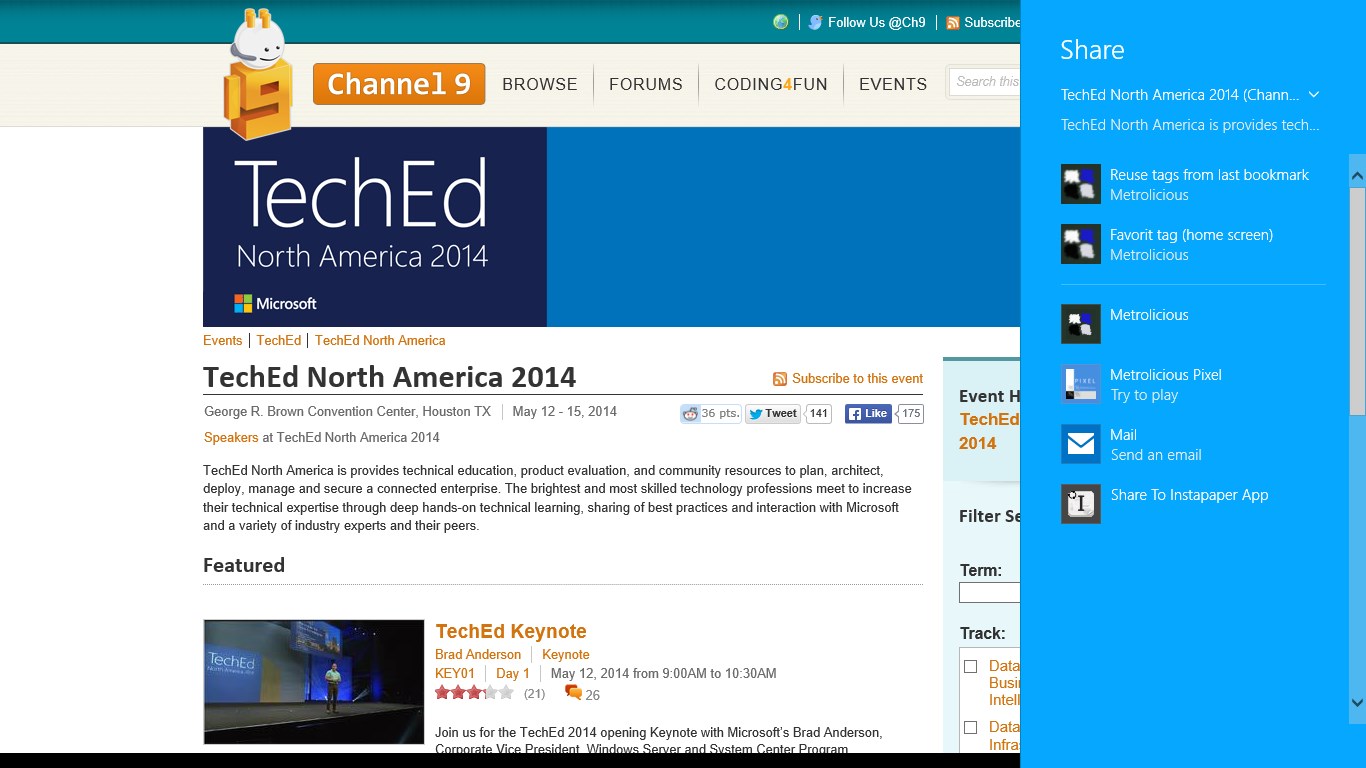This screenshot has width=1366, height=768.
Task: Click the Share pane scroll-up arrow
Action: coord(1357,176)
